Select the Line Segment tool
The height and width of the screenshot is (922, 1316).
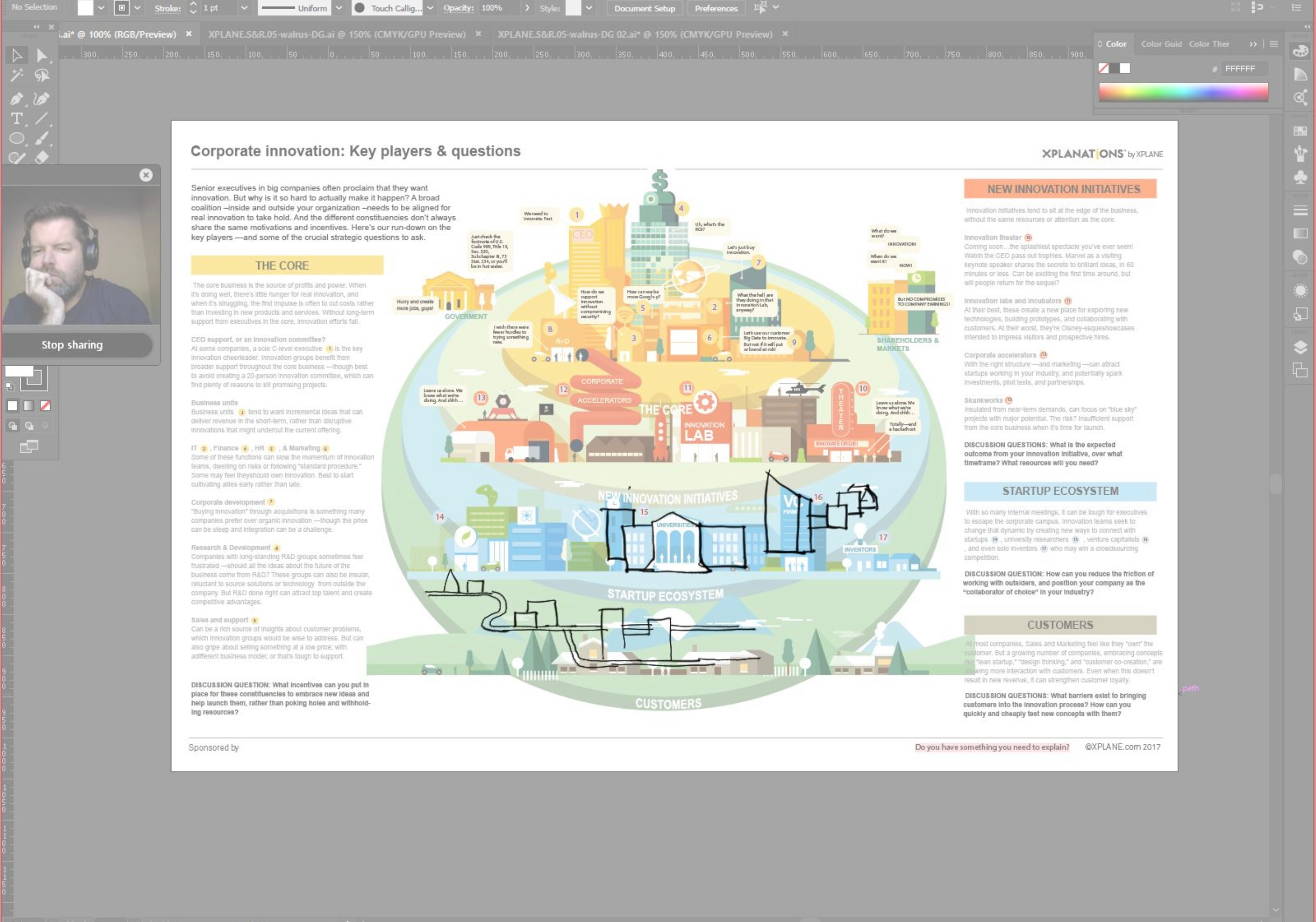(42, 119)
